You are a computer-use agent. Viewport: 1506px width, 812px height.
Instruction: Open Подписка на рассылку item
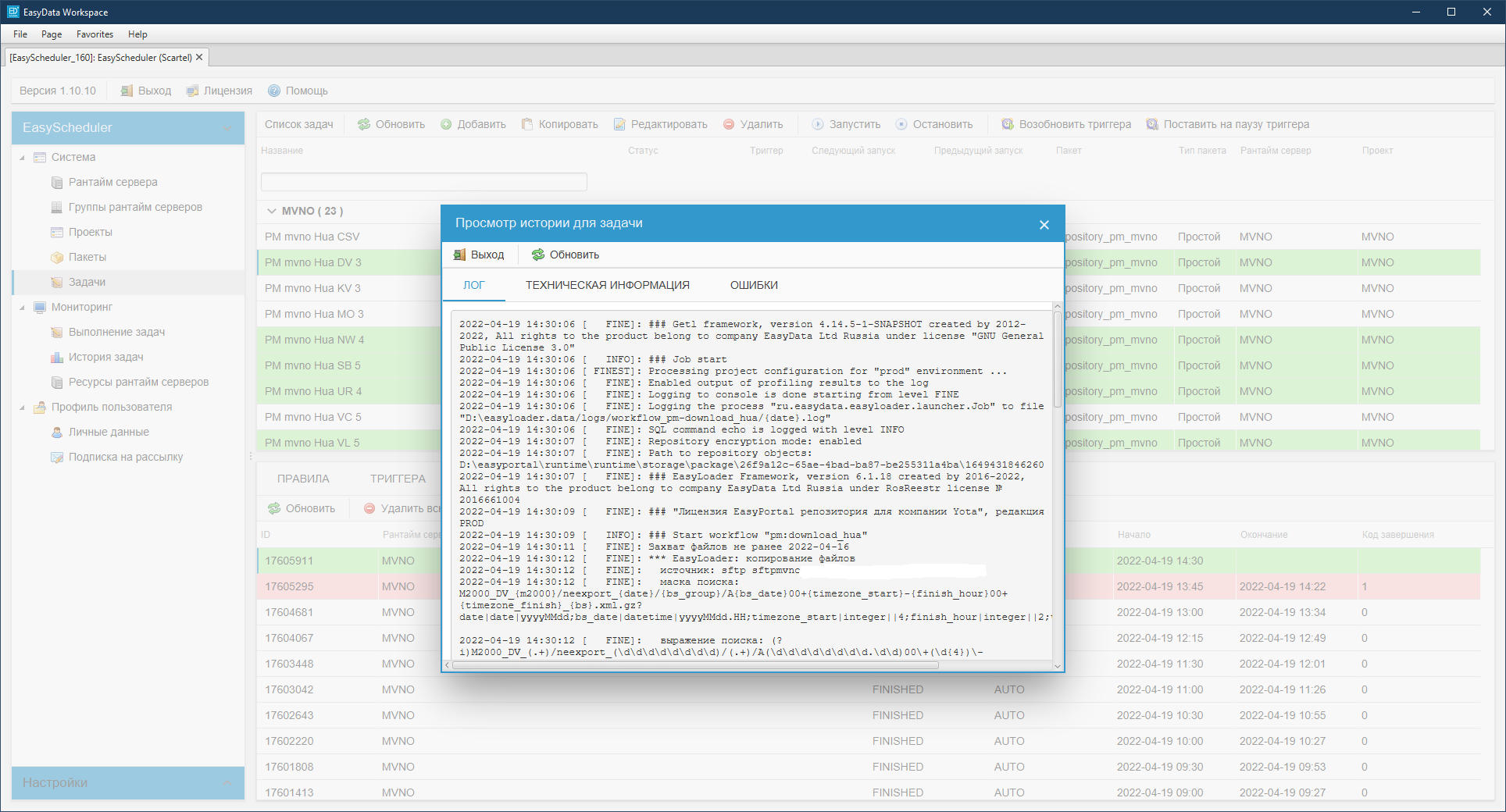click(x=126, y=457)
